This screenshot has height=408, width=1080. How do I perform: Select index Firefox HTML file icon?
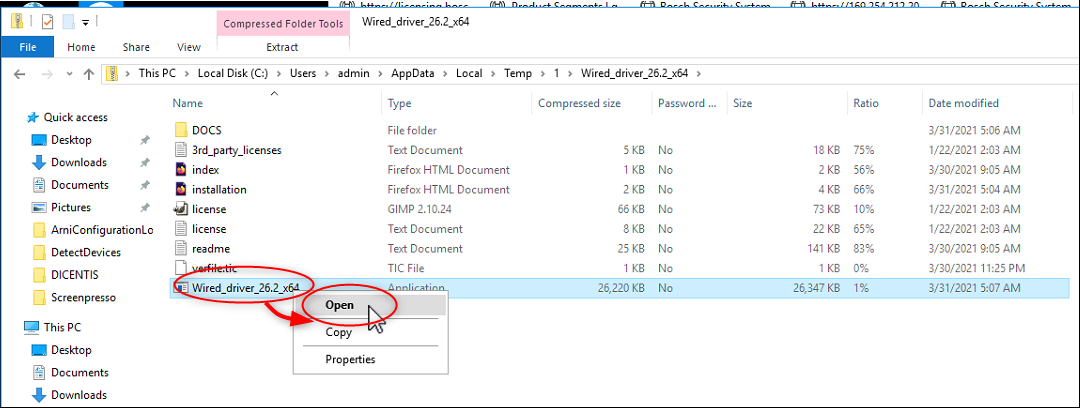[181, 170]
